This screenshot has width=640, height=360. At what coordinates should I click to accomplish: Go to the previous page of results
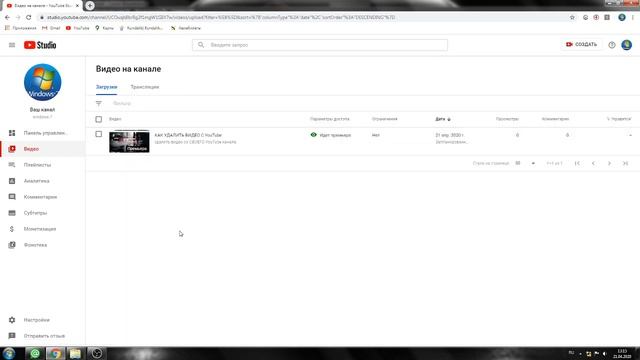593,163
